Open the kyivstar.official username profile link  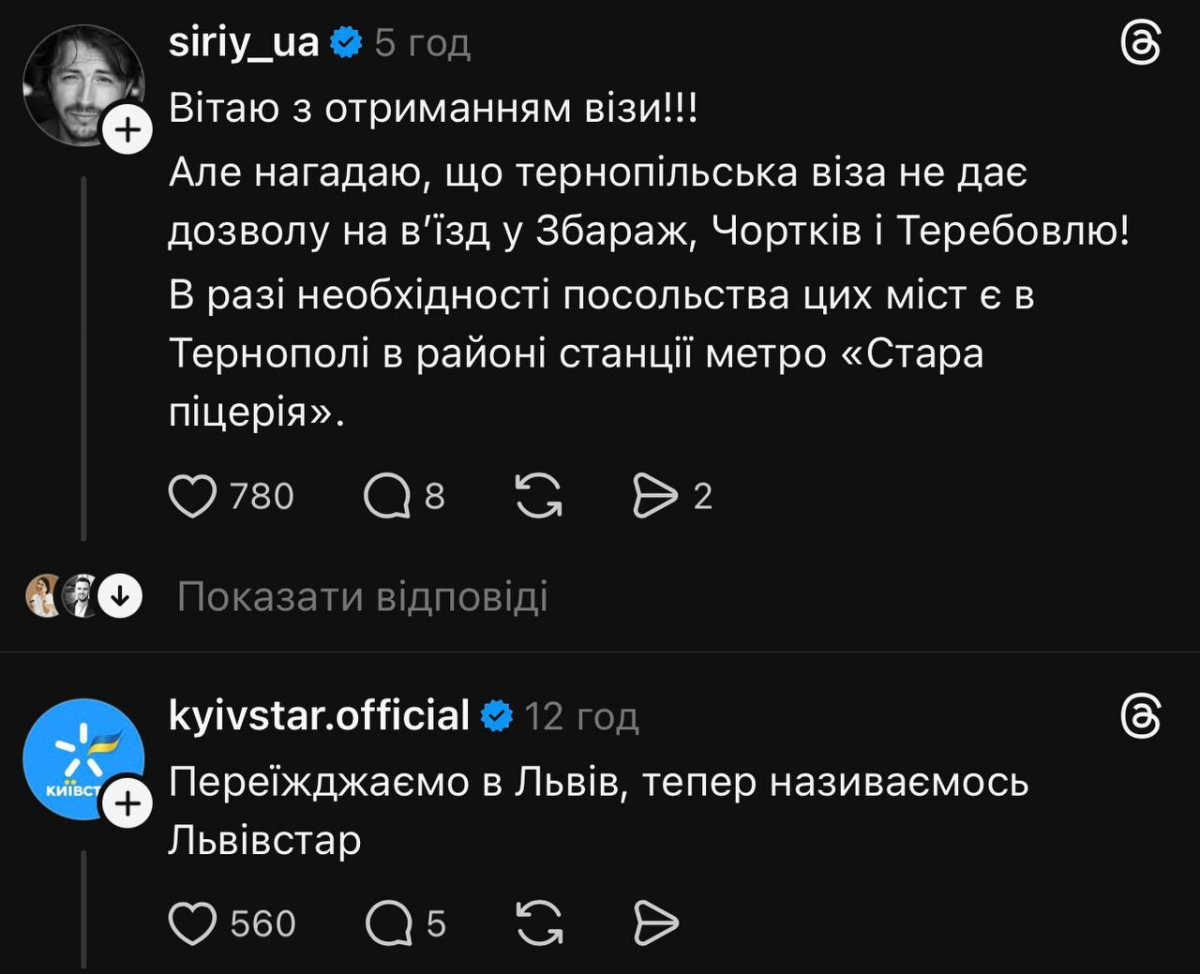(320, 716)
